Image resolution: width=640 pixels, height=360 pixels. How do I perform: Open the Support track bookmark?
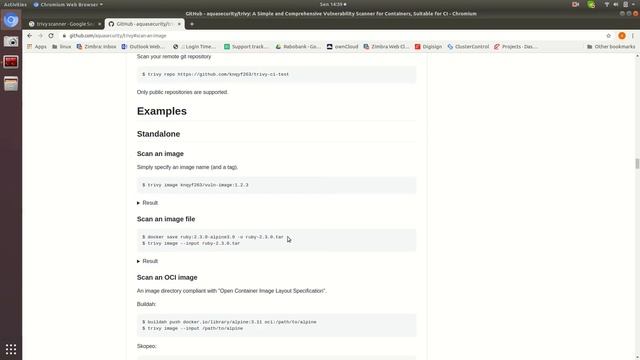(246, 47)
